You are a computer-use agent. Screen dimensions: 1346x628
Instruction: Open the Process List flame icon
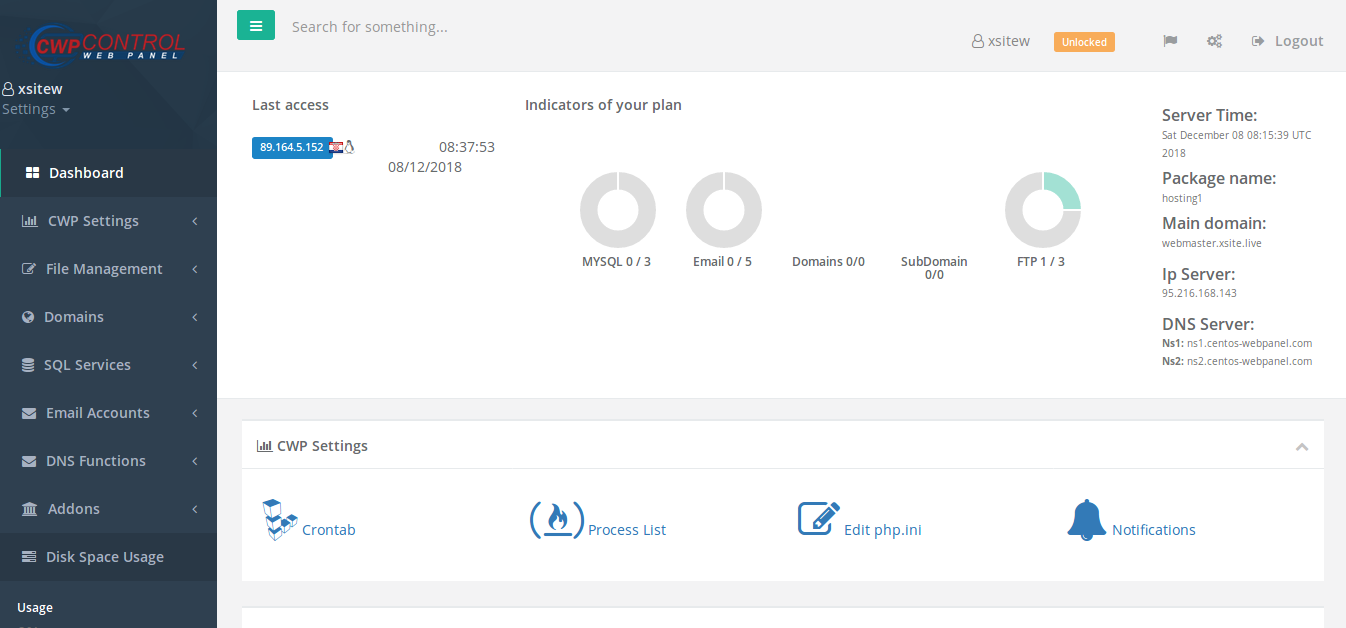[x=556, y=520]
